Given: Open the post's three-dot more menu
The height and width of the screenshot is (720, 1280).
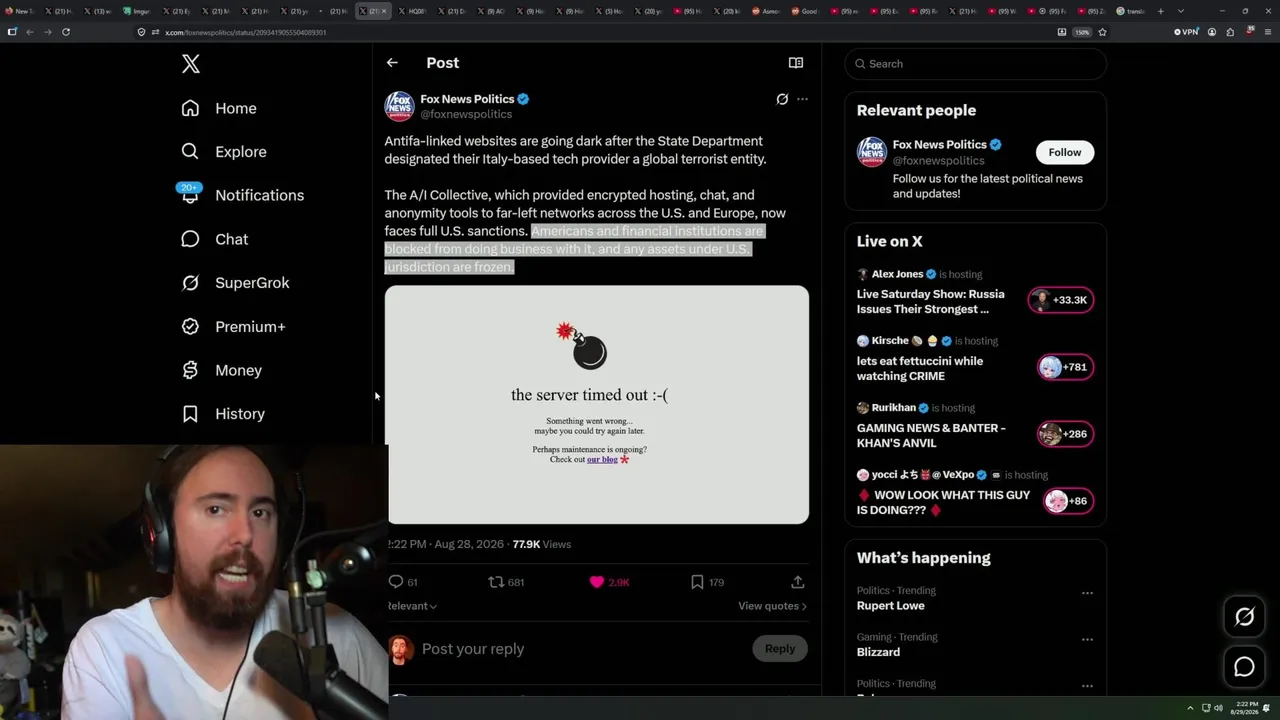Looking at the screenshot, I should 802,99.
